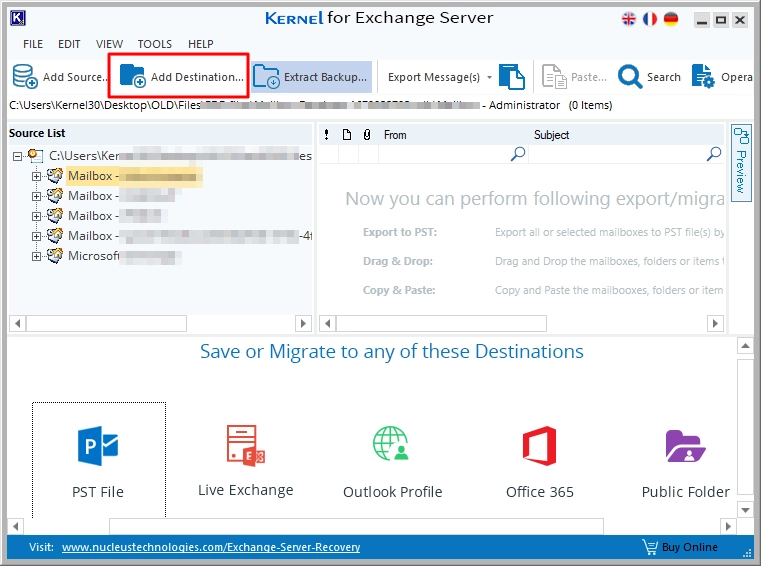This screenshot has height=566, width=761.
Task: Expand the Microsoft tree node
Action: click(36, 256)
